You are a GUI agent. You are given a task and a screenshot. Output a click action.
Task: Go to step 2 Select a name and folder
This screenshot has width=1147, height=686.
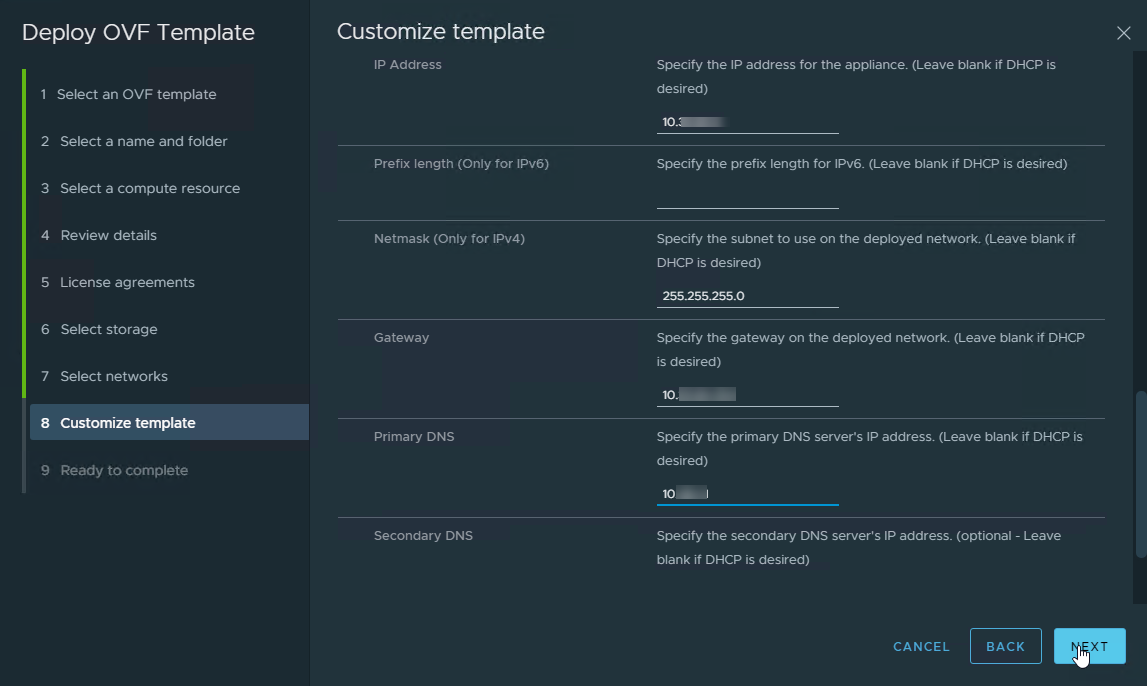point(143,141)
